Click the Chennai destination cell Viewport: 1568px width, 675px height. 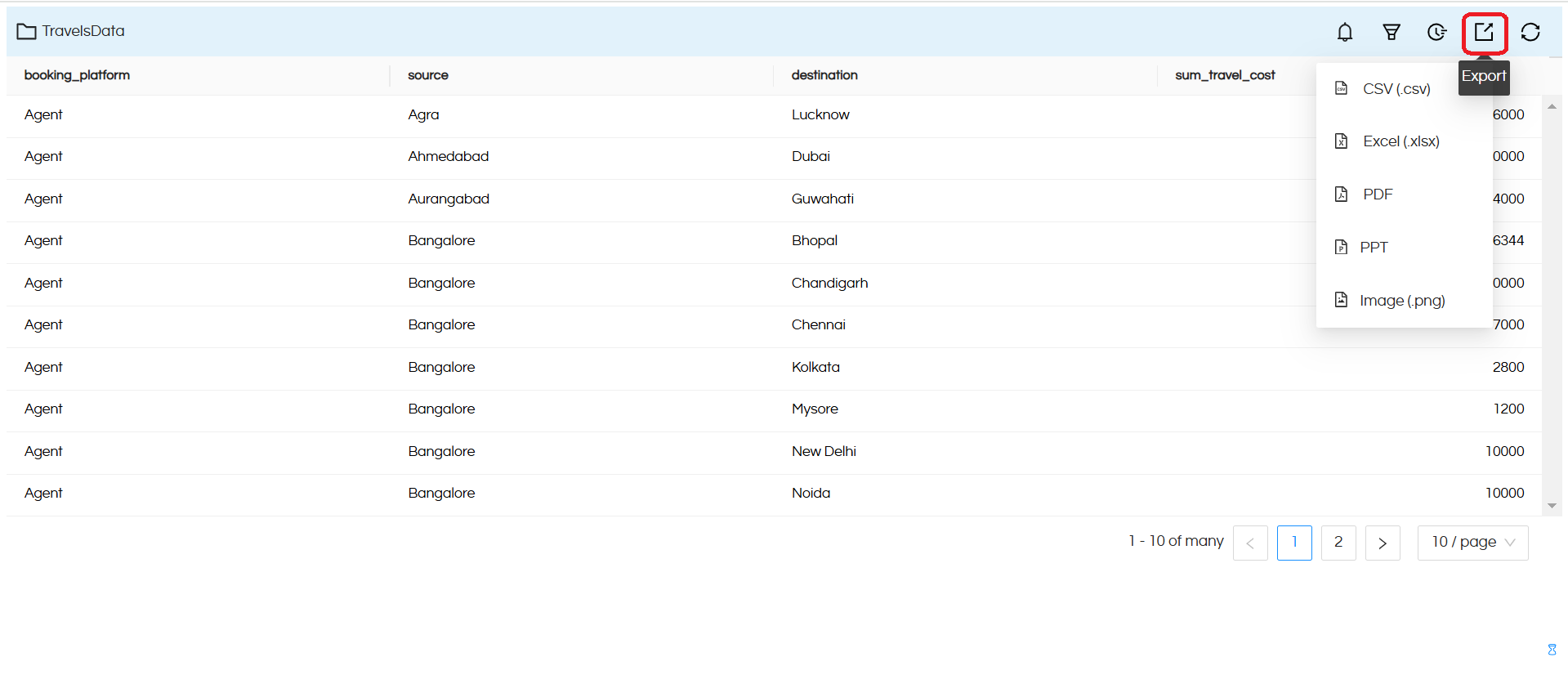pyautogui.click(x=819, y=324)
